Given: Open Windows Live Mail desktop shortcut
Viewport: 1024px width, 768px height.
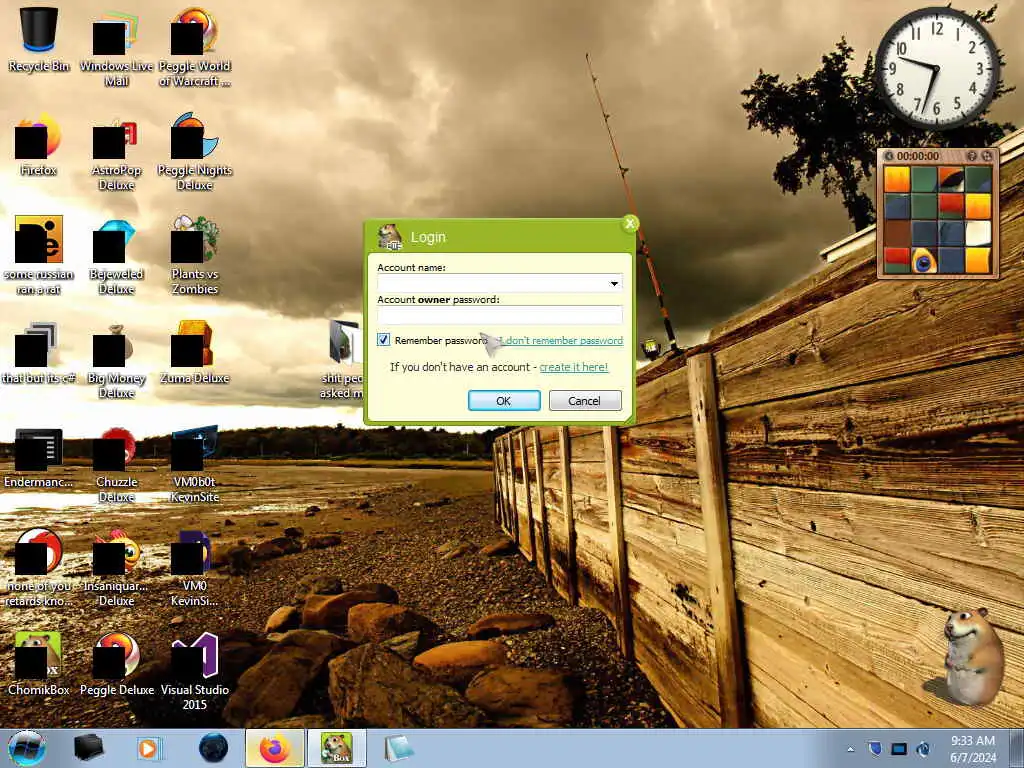Looking at the screenshot, I should pyautogui.click(x=116, y=46).
